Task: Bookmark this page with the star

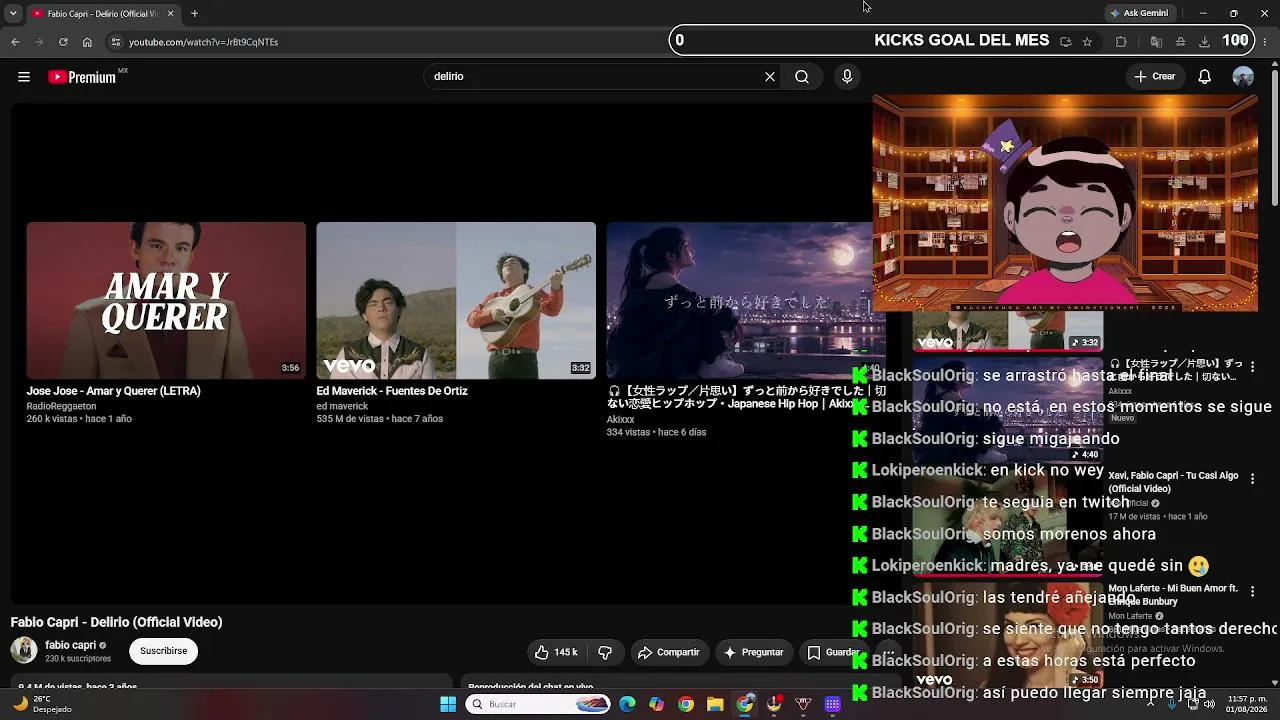Action: click(x=1087, y=42)
